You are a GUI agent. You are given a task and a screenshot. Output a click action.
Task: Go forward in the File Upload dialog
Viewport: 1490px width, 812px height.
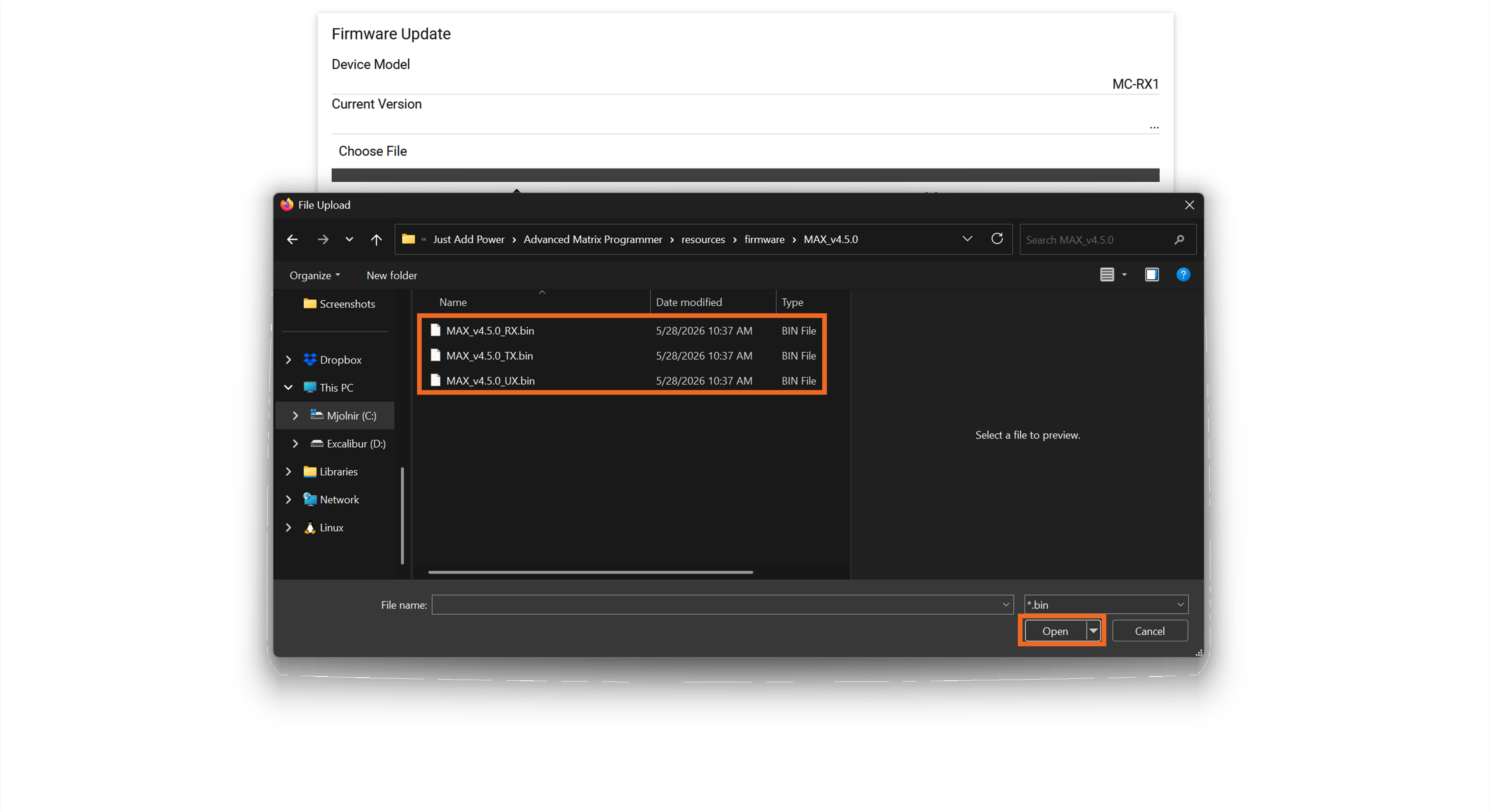click(323, 240)
